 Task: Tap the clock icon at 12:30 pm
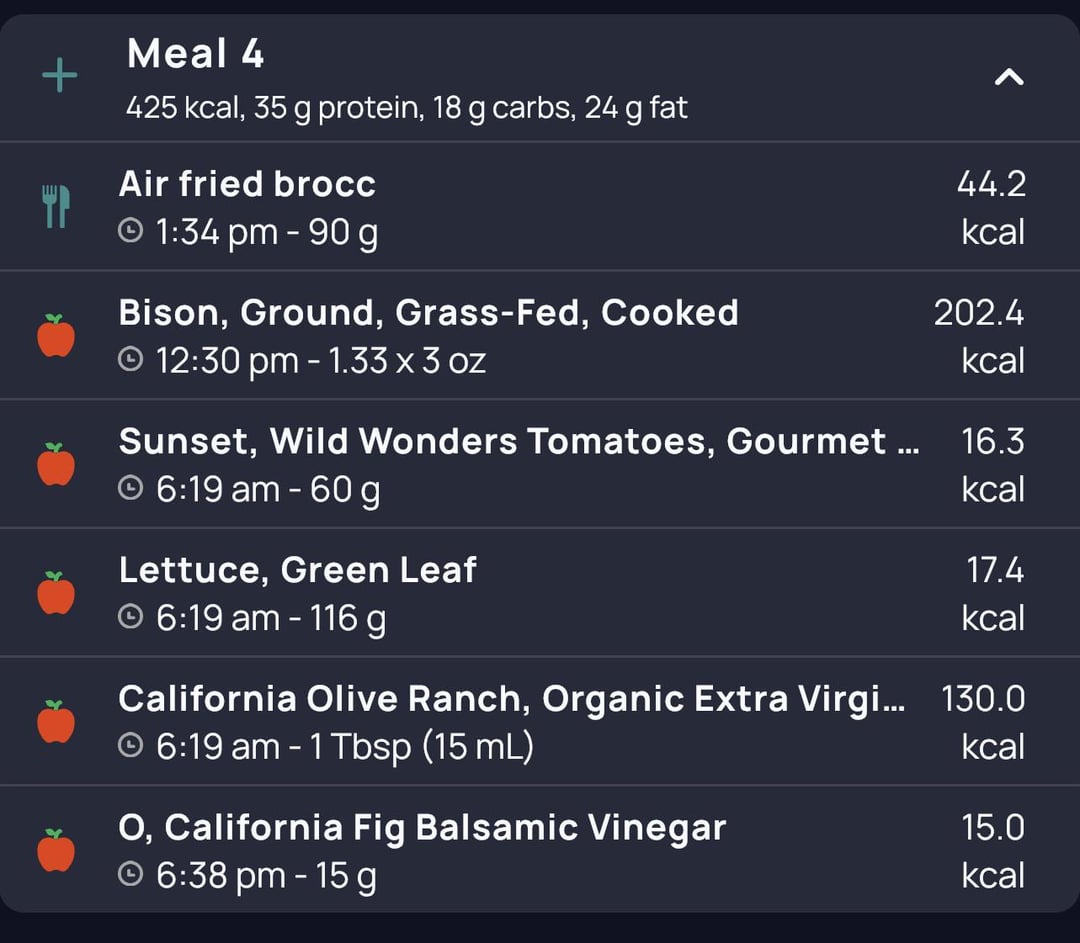pyautogui.click(x=130, y=359)
